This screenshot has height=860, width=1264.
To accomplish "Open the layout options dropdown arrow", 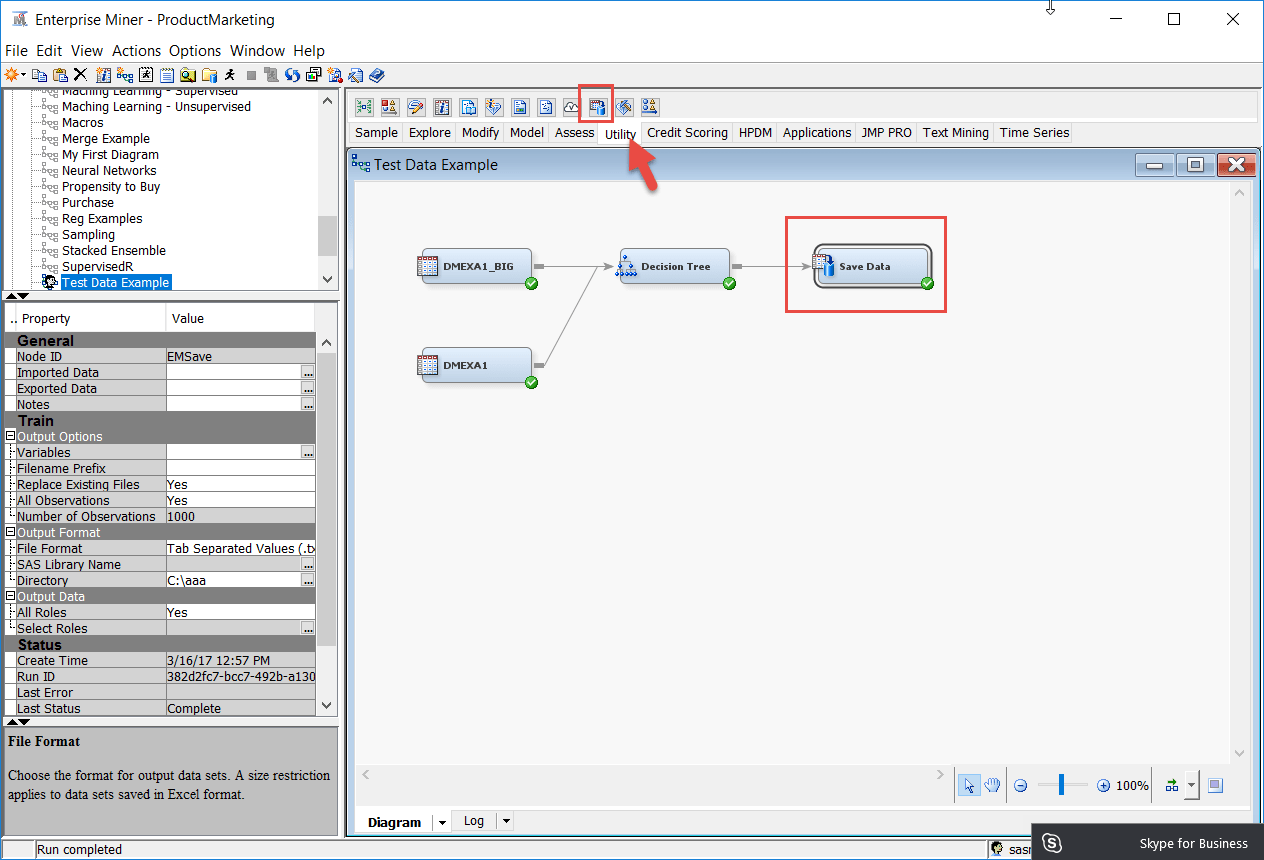I will [x=1191, y=786].
